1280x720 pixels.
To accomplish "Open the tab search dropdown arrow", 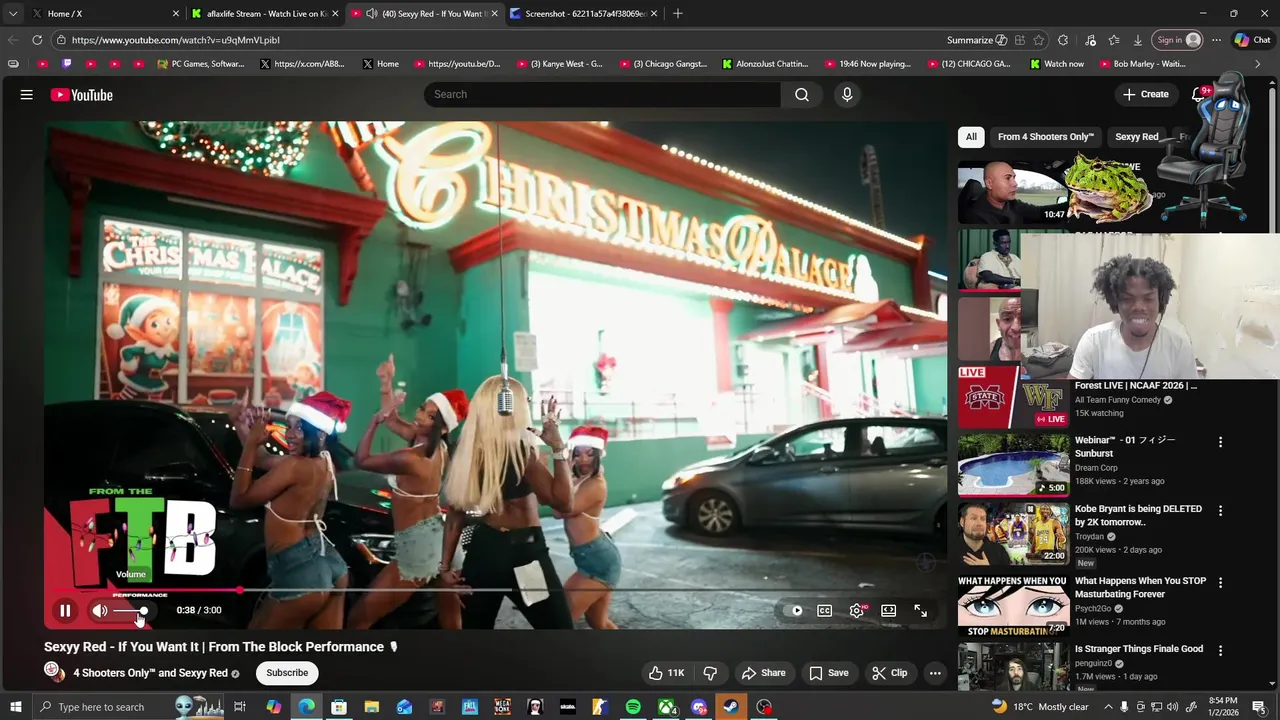I will [x=12, y=14].
